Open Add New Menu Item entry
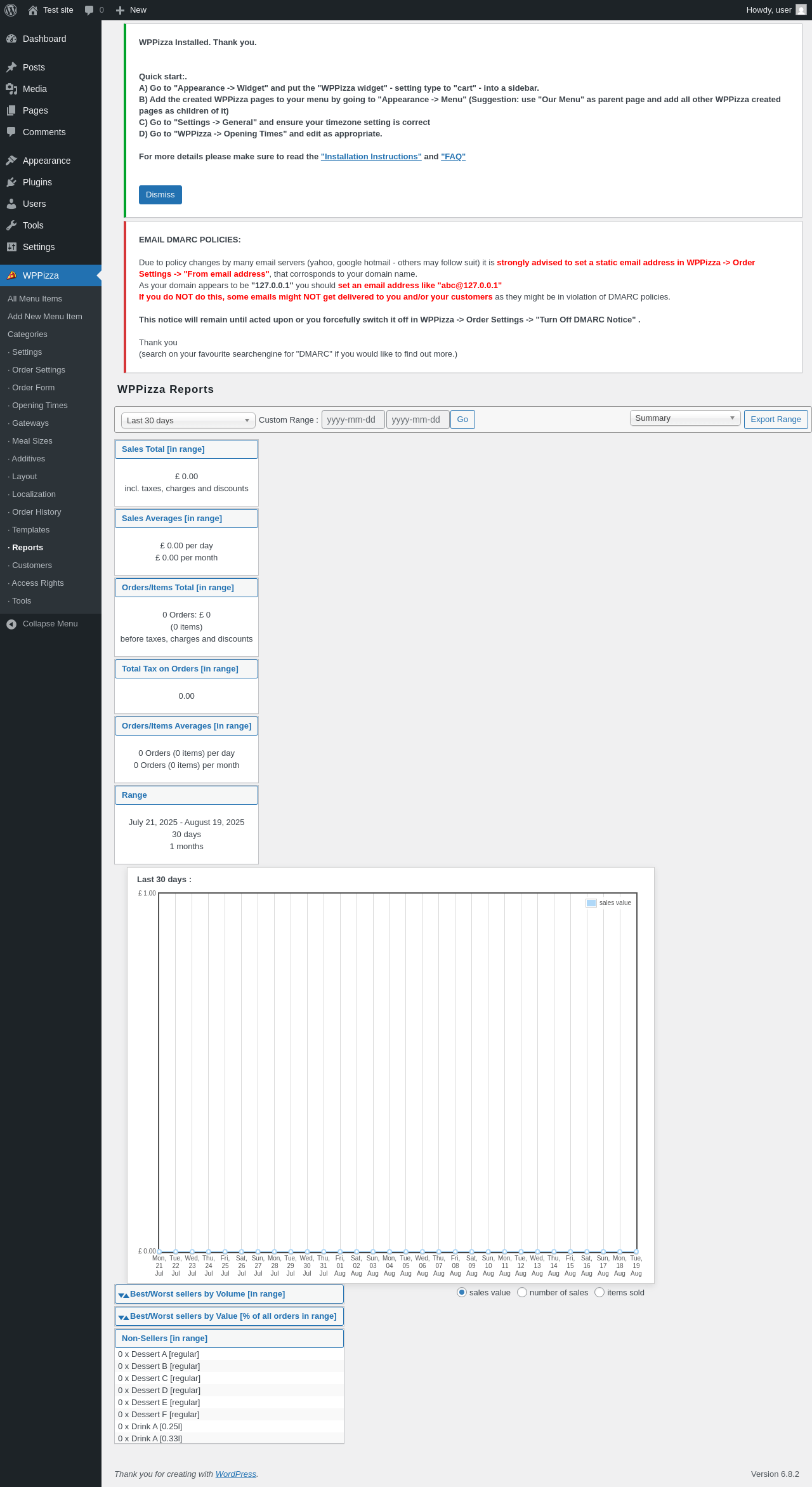 [45, 317]
